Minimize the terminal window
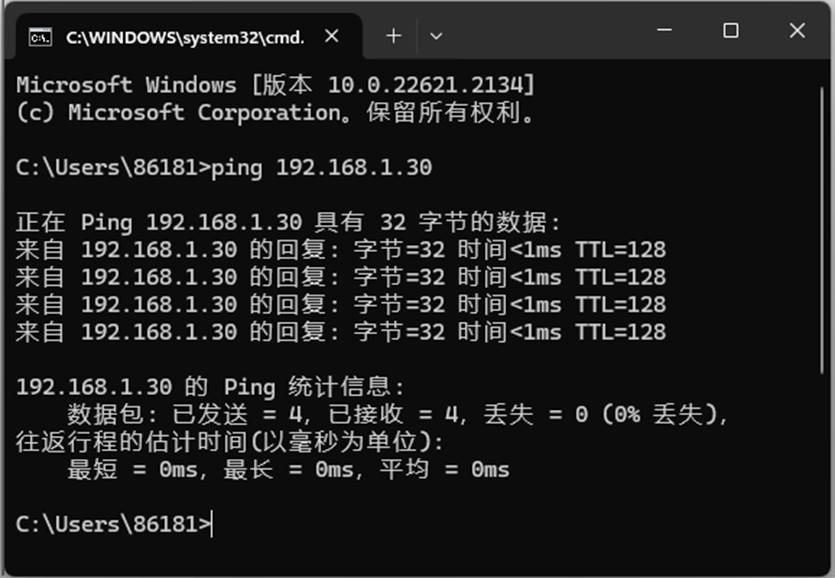 pyautogui.click(x=664, y=30)
